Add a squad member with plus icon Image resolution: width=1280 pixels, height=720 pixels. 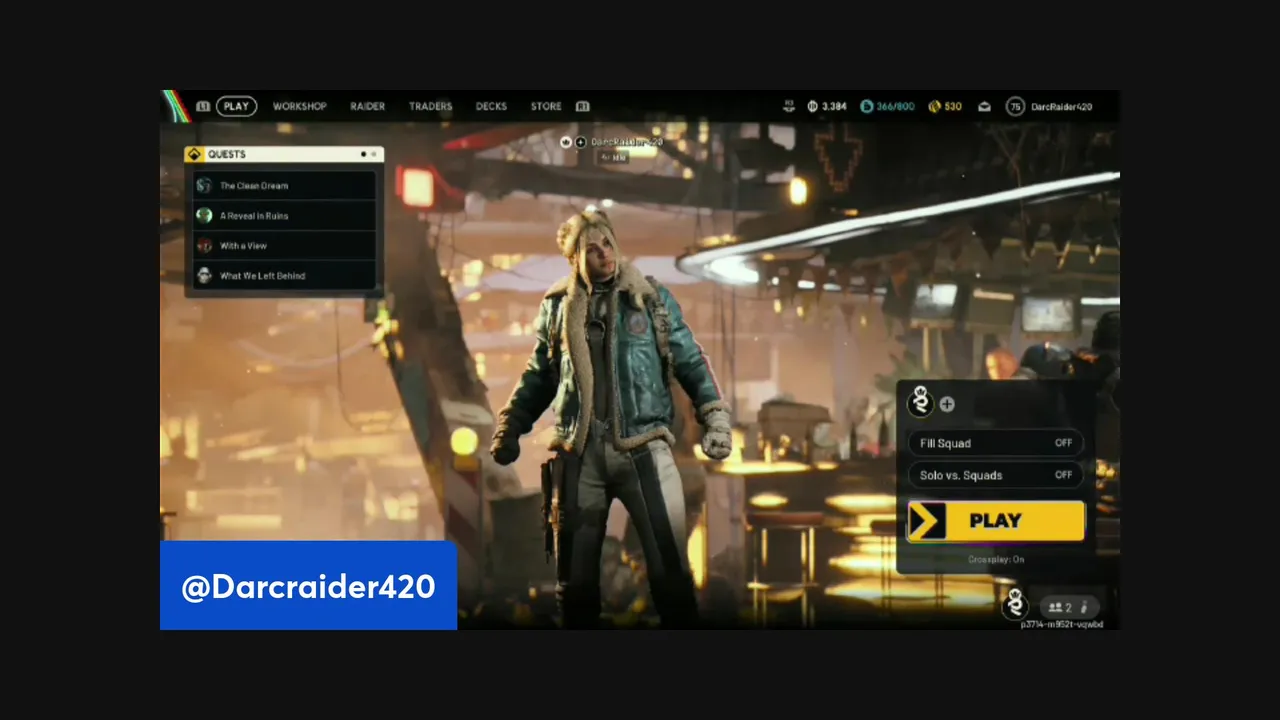click(x=947, y=404)
